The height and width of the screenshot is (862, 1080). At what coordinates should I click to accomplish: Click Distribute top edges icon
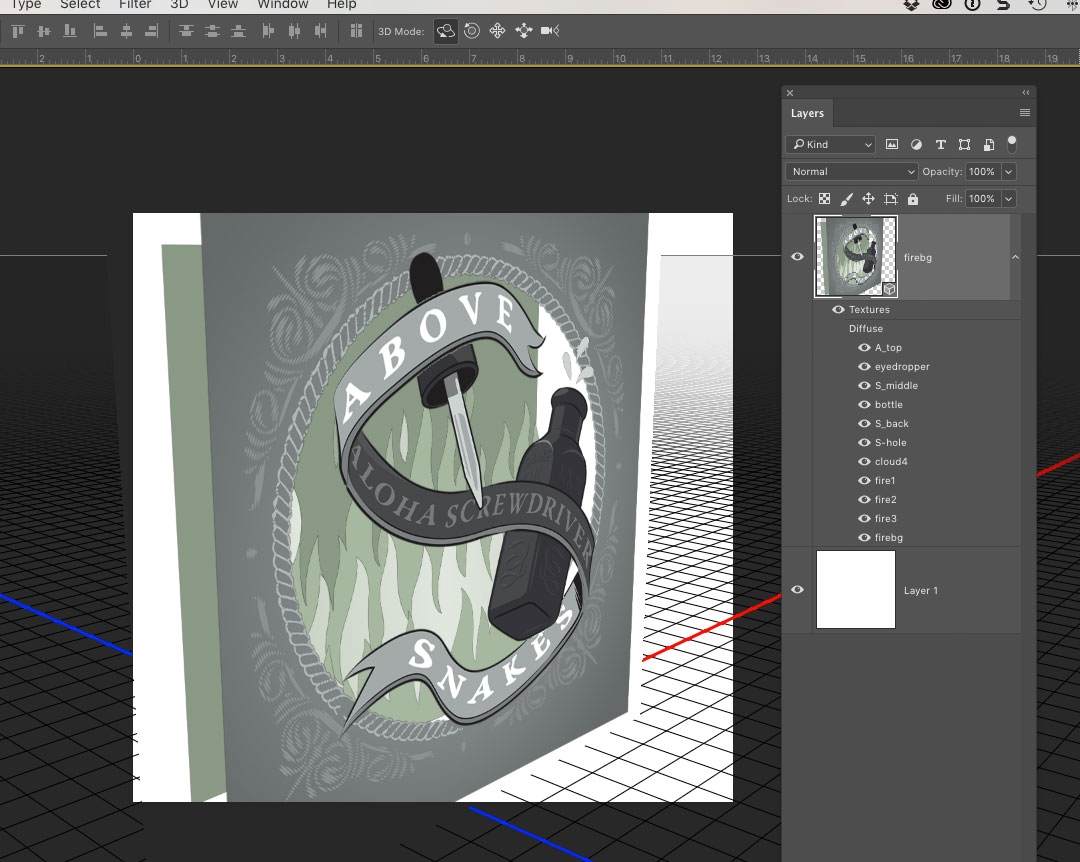(186, 31)
